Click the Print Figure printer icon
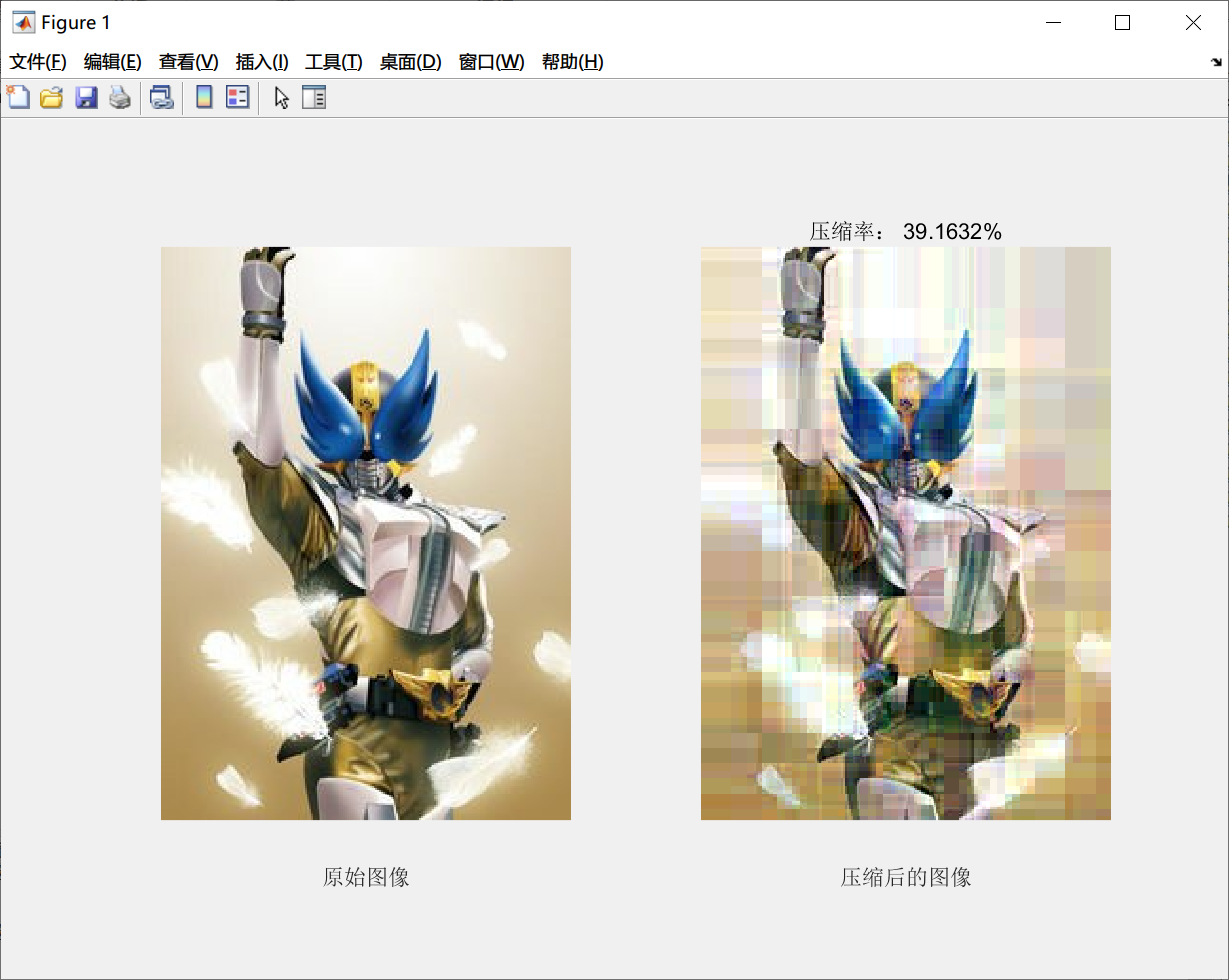The image size is (1229, 980). (120, 97)
